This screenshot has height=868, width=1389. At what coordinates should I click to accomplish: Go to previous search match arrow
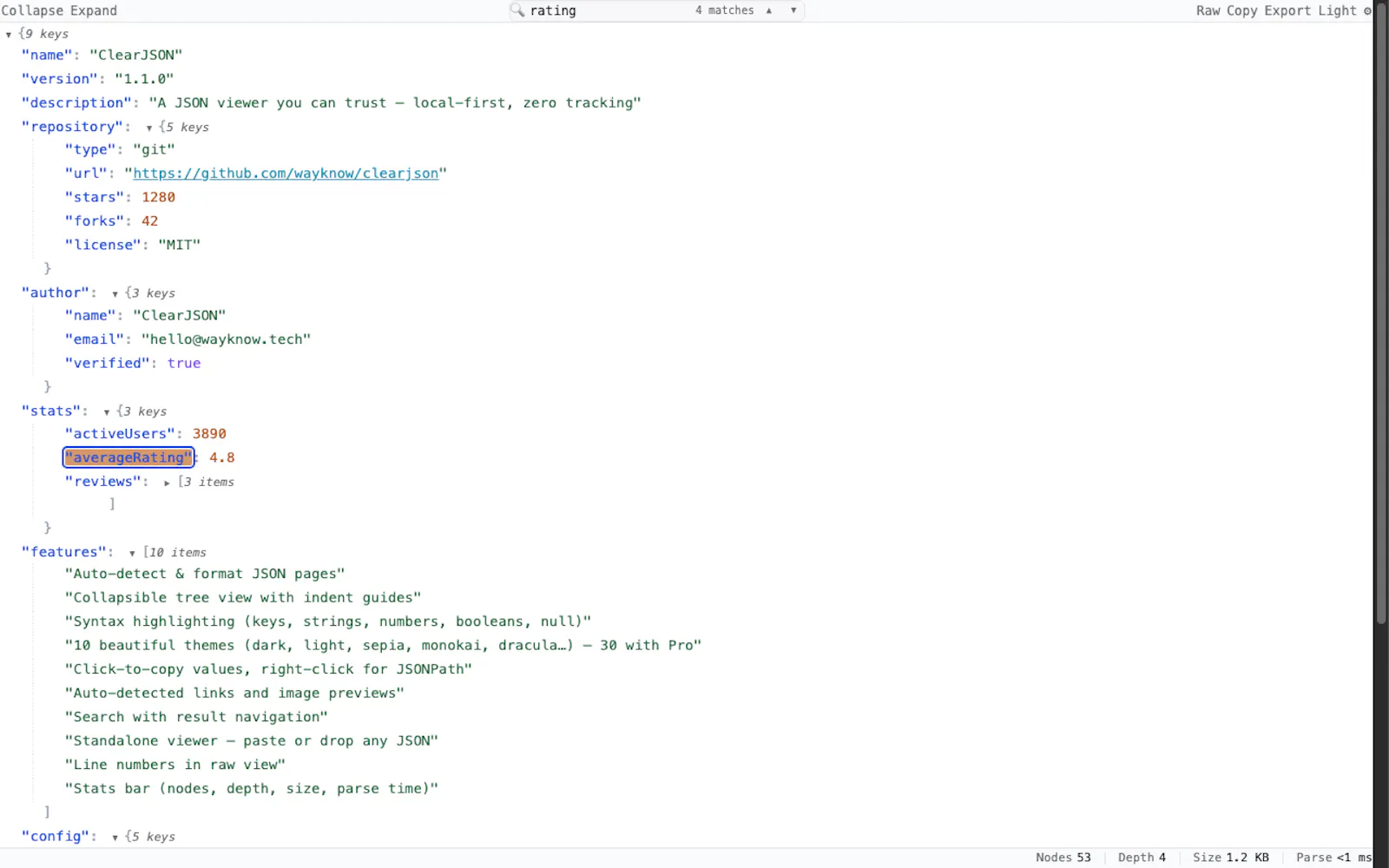[x=769, y=10]
